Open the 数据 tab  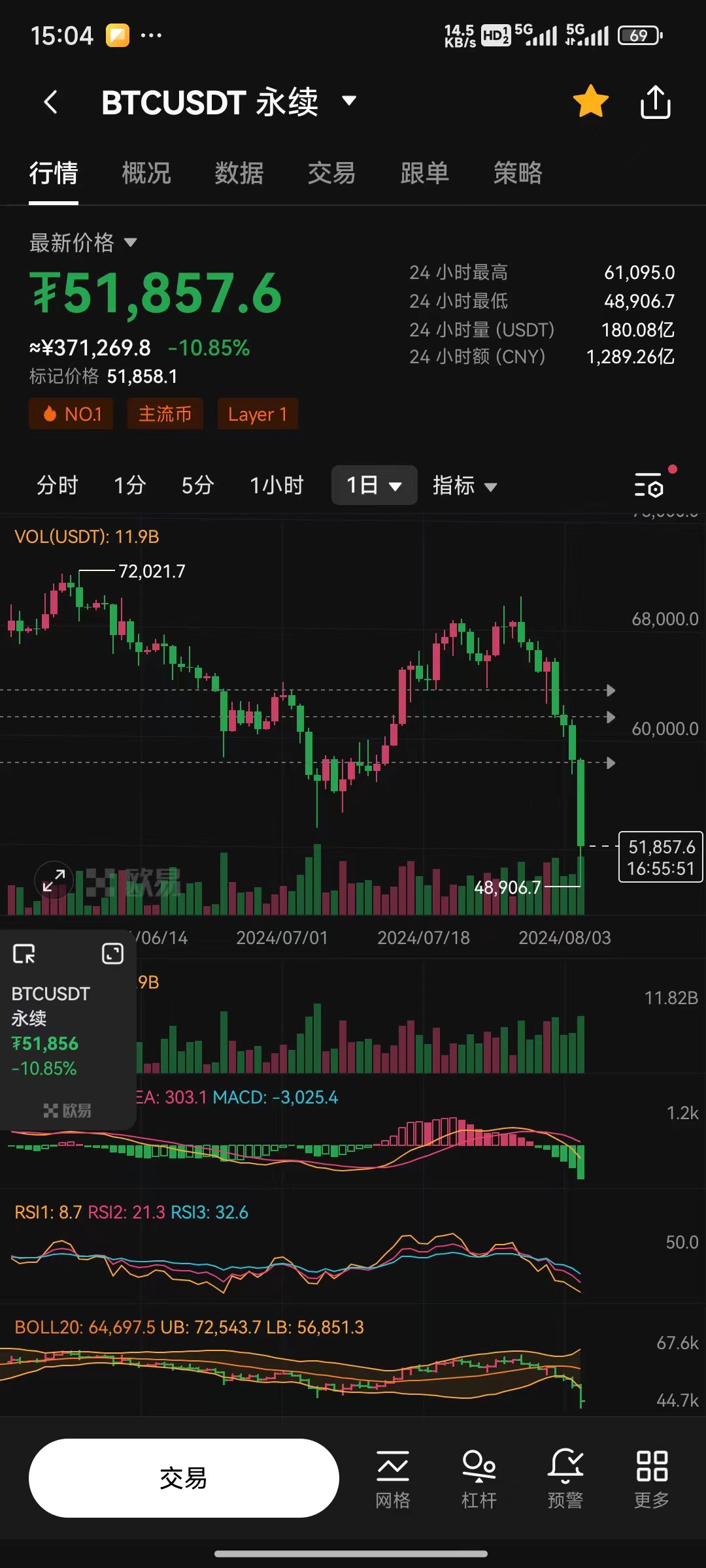(239, 174)
